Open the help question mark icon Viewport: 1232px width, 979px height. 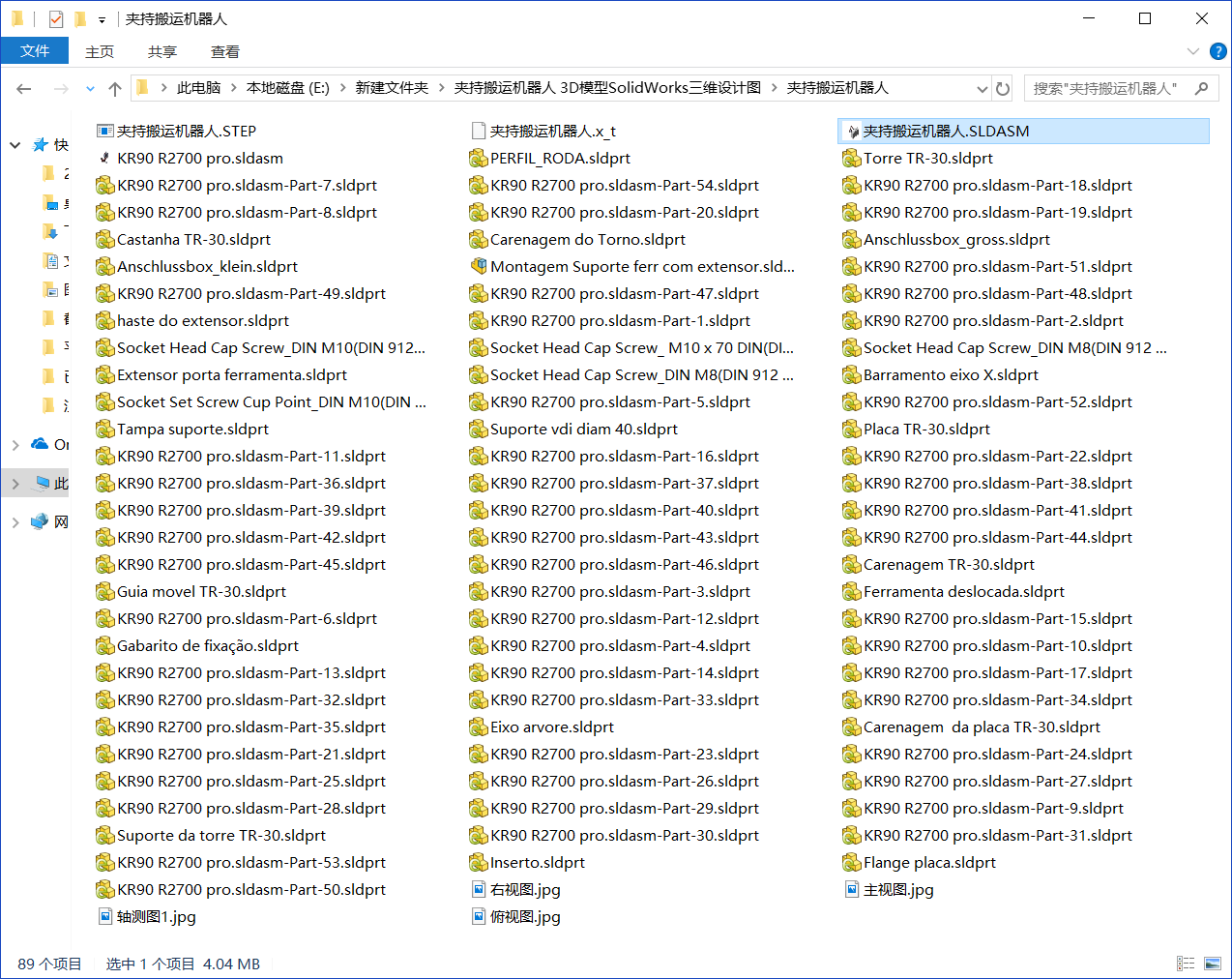tap(1218, 51)
